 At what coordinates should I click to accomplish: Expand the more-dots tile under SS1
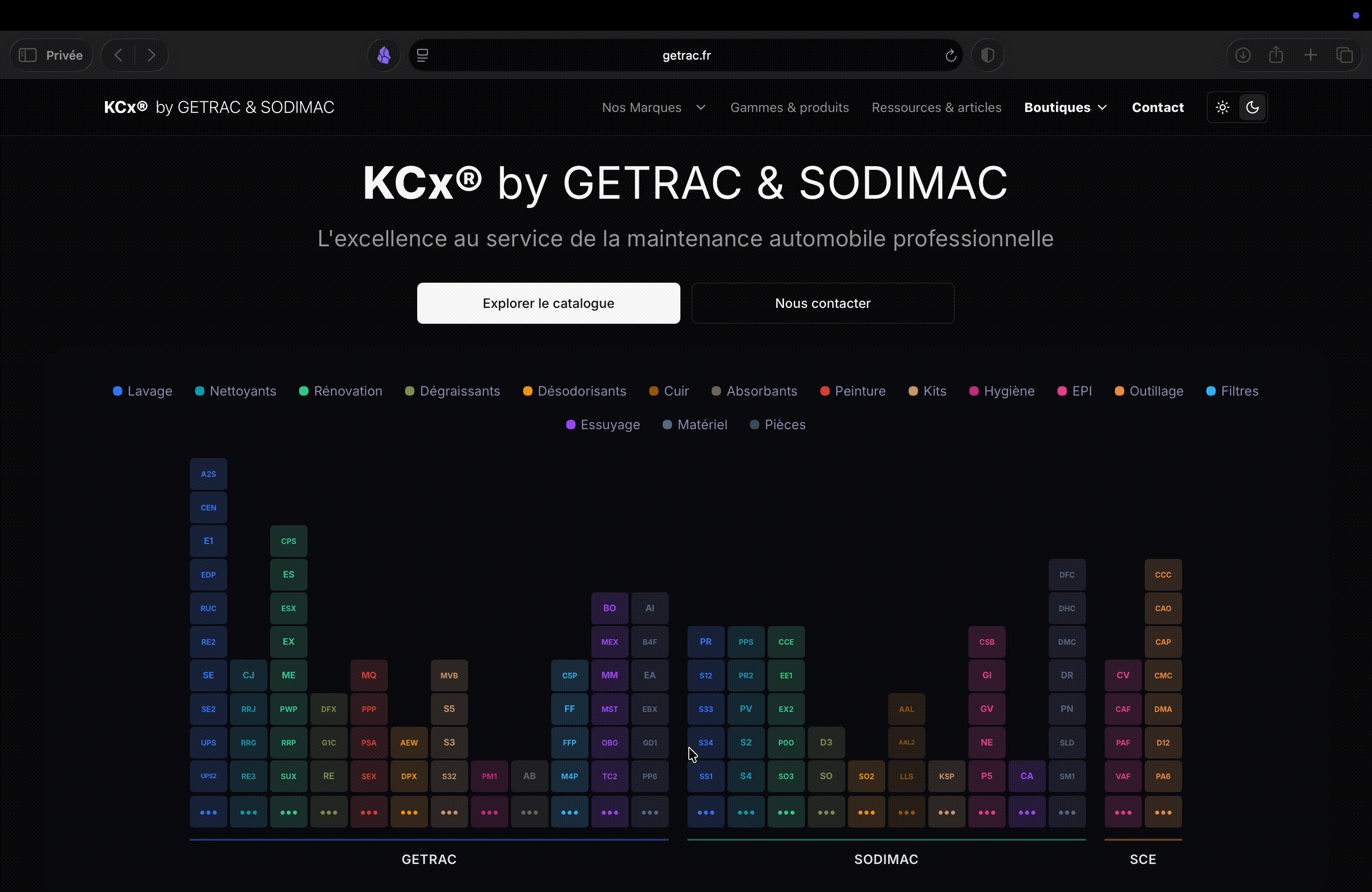tap(706, 813)
